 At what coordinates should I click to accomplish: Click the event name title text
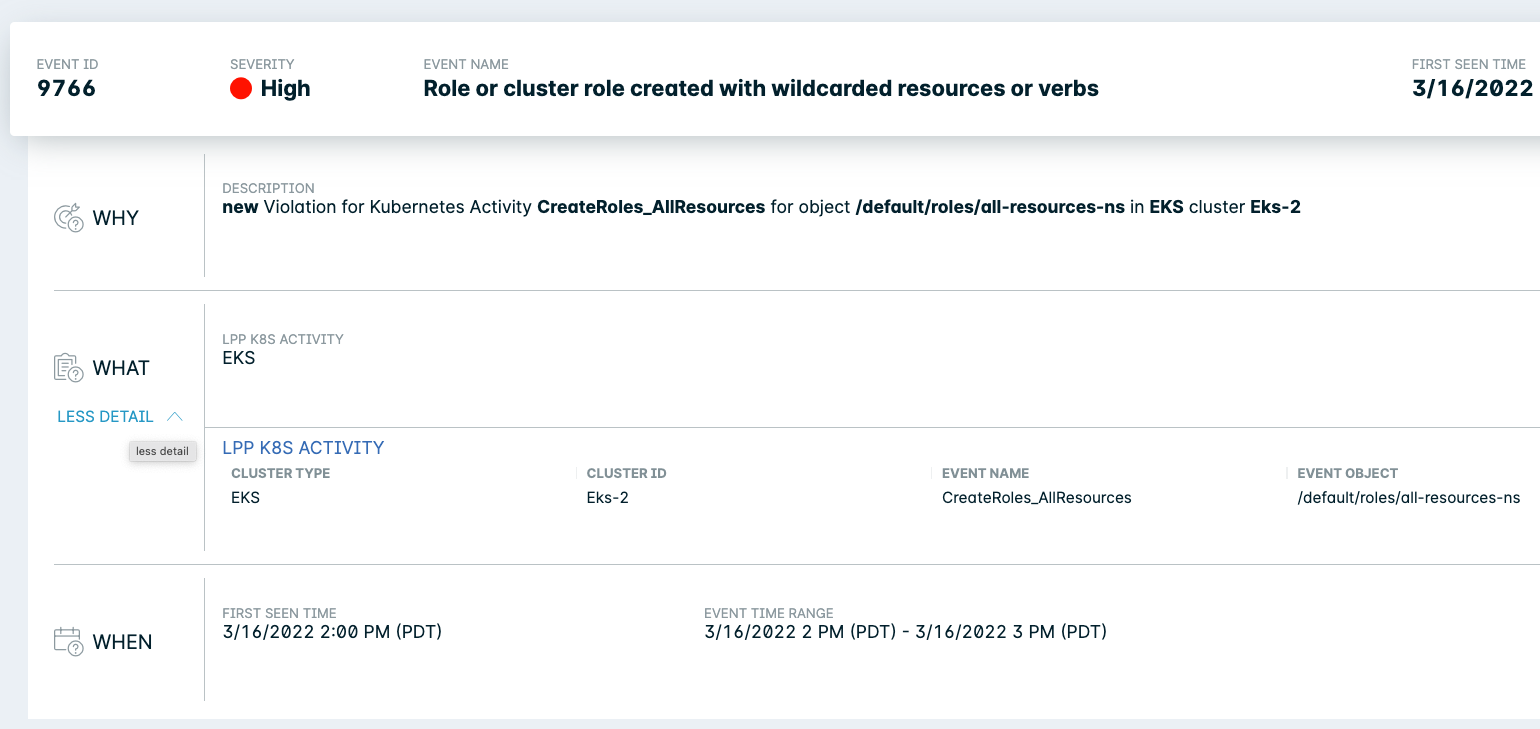click(x=760, y=88)
